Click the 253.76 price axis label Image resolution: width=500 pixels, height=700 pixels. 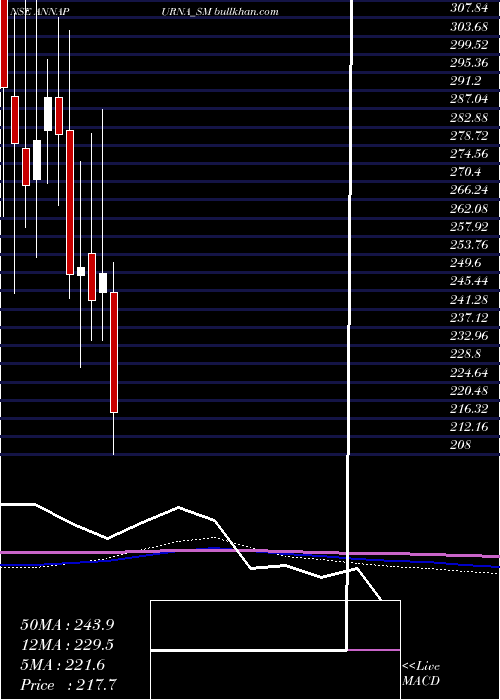pyautogui.click(x=469, y=245)
